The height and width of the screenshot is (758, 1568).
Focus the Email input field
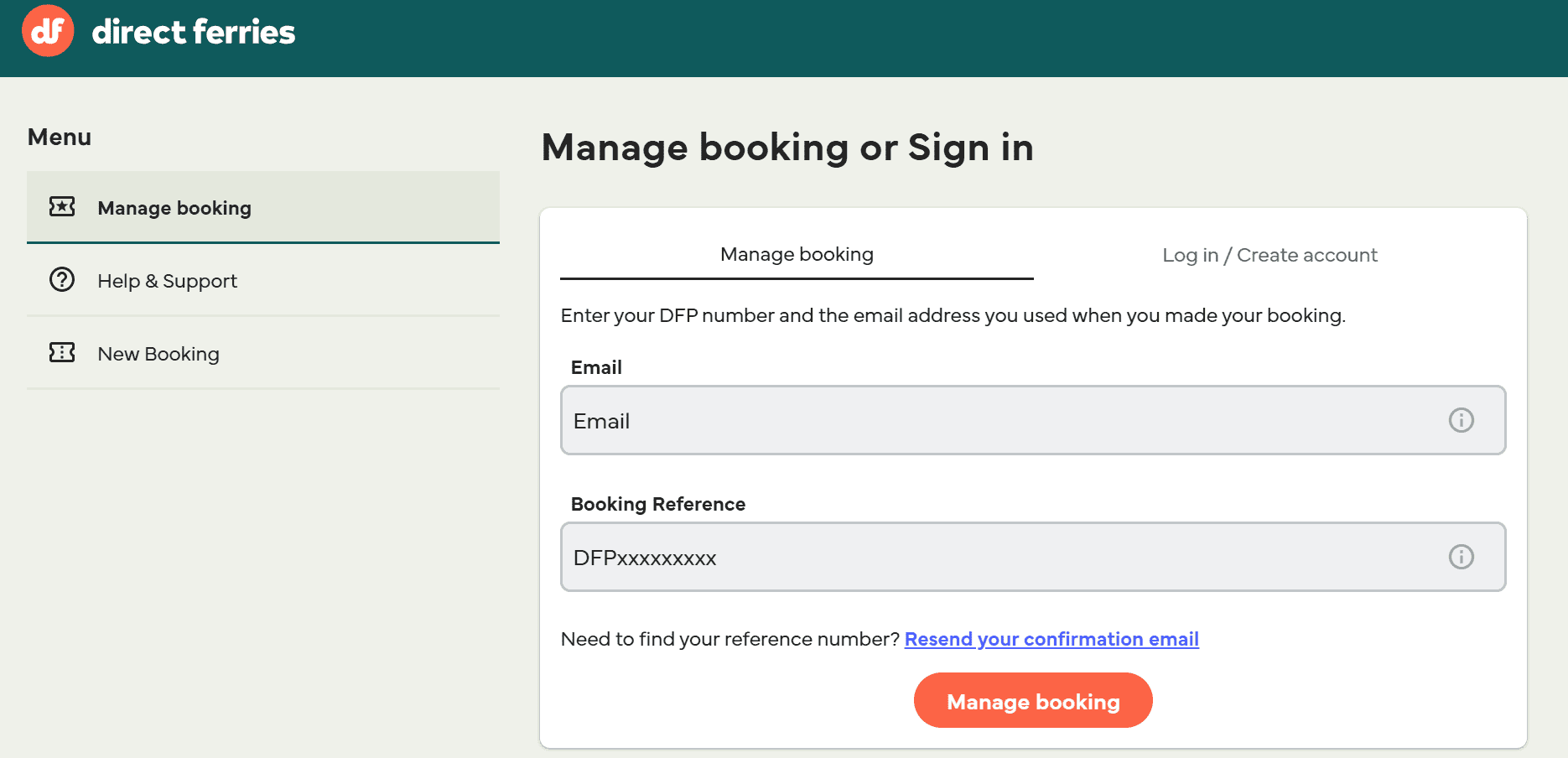click(x=1033, y=420)
